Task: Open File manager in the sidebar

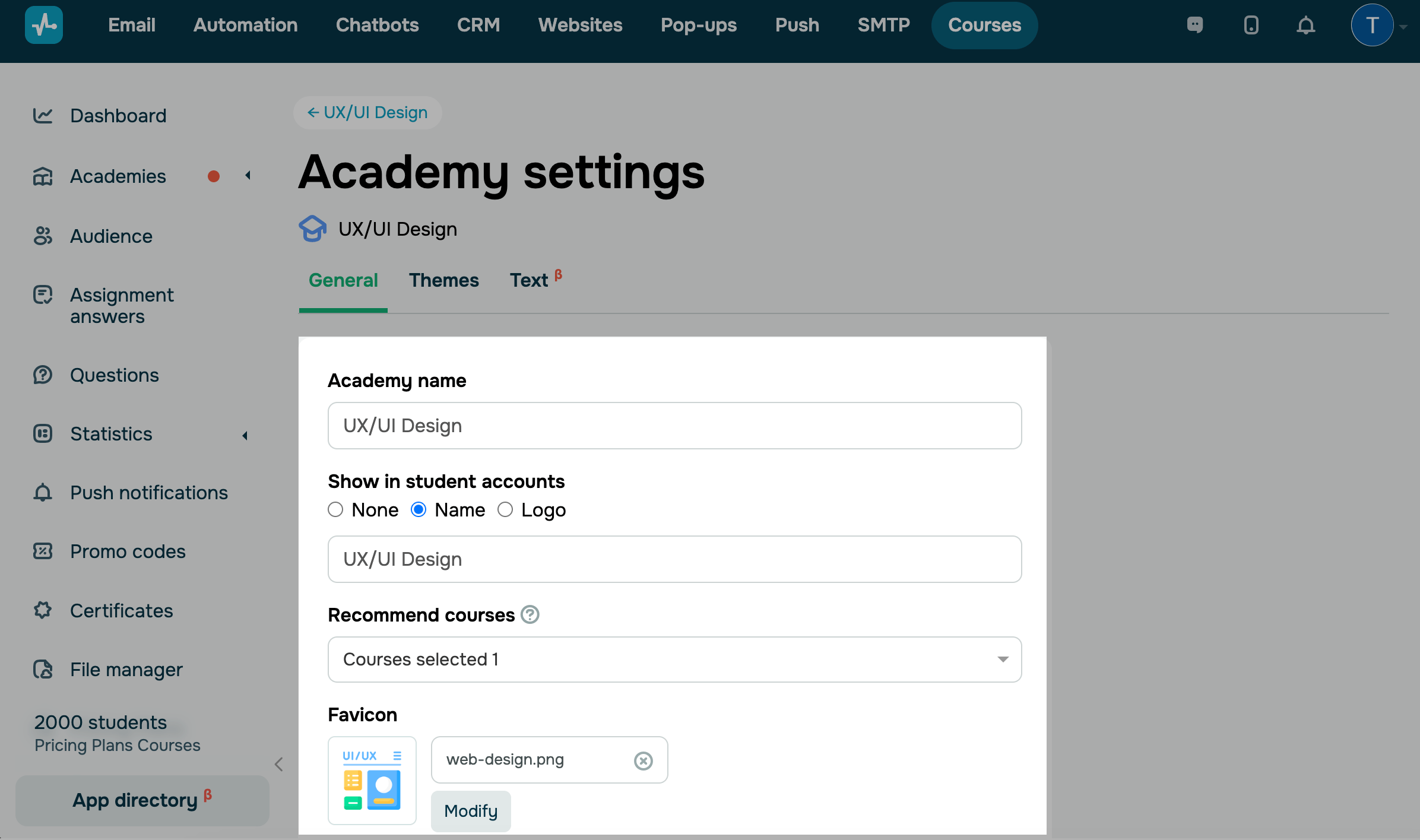Action: click(x=126, y=669)
